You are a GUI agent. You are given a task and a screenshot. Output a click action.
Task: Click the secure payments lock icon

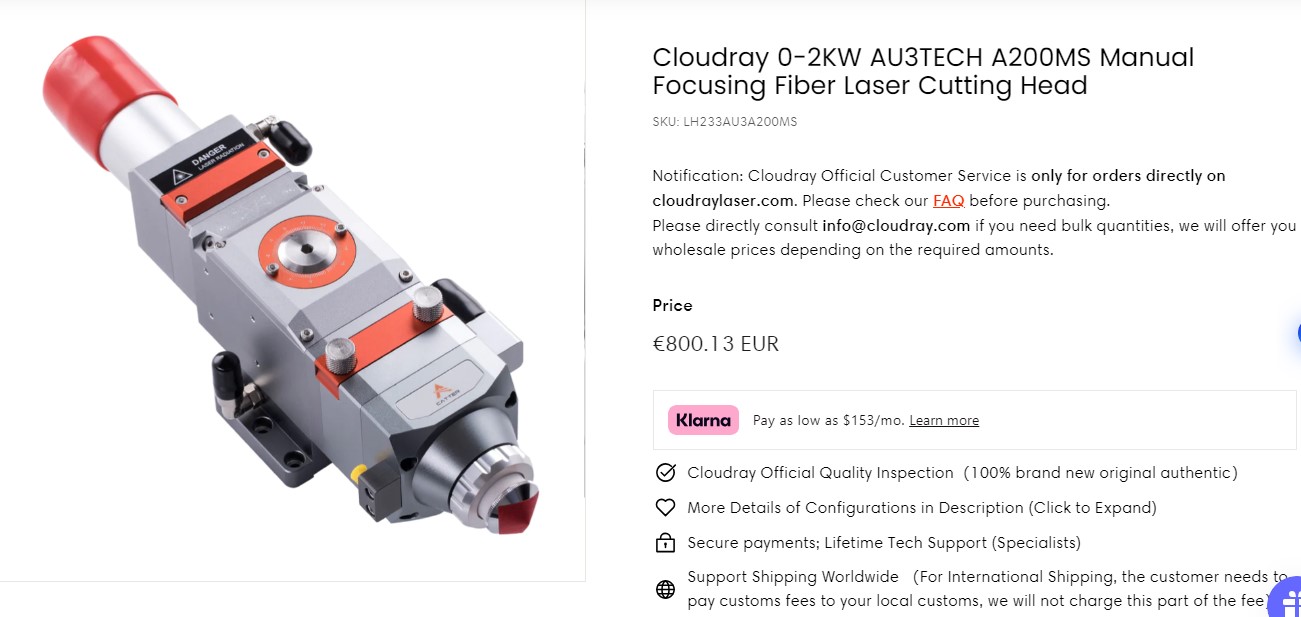pyautogui.click(x=665, y=543)
